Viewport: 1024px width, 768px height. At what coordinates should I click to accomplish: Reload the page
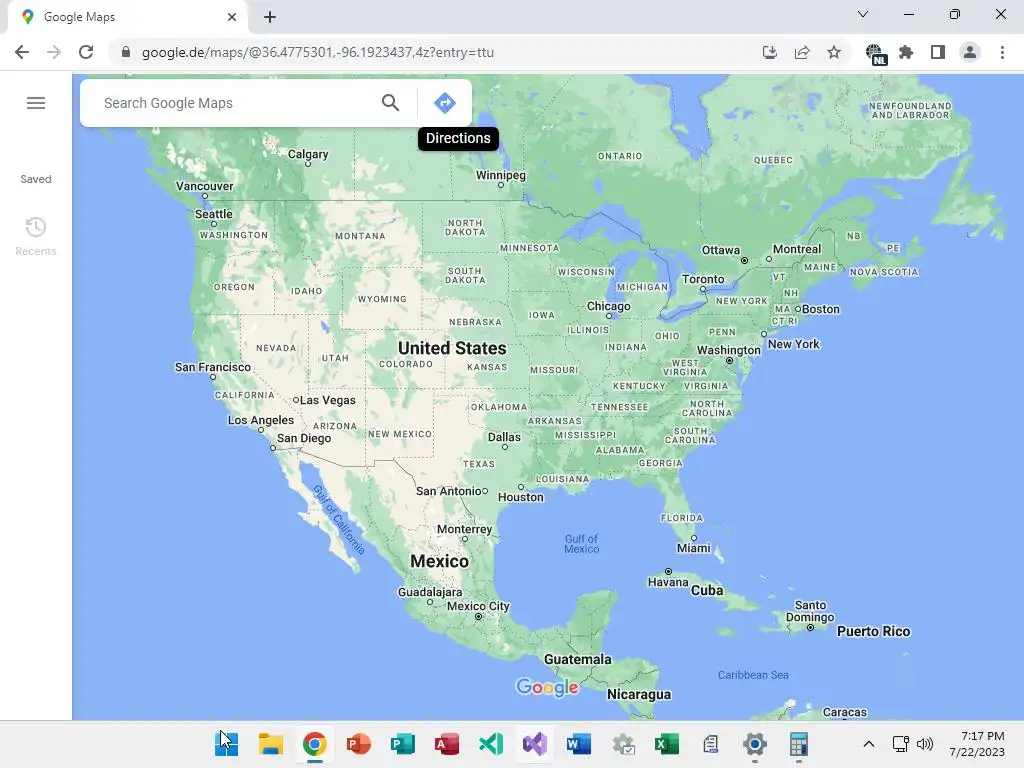(x=86, y=52)
